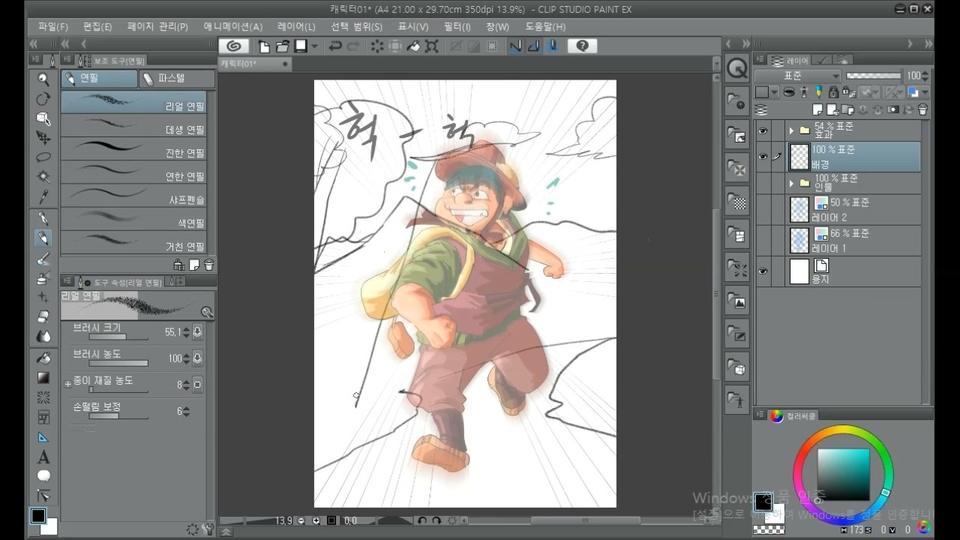960x540 pixels.
Task: Expand 종이 재질 농도 options
Action: (68, 384)
